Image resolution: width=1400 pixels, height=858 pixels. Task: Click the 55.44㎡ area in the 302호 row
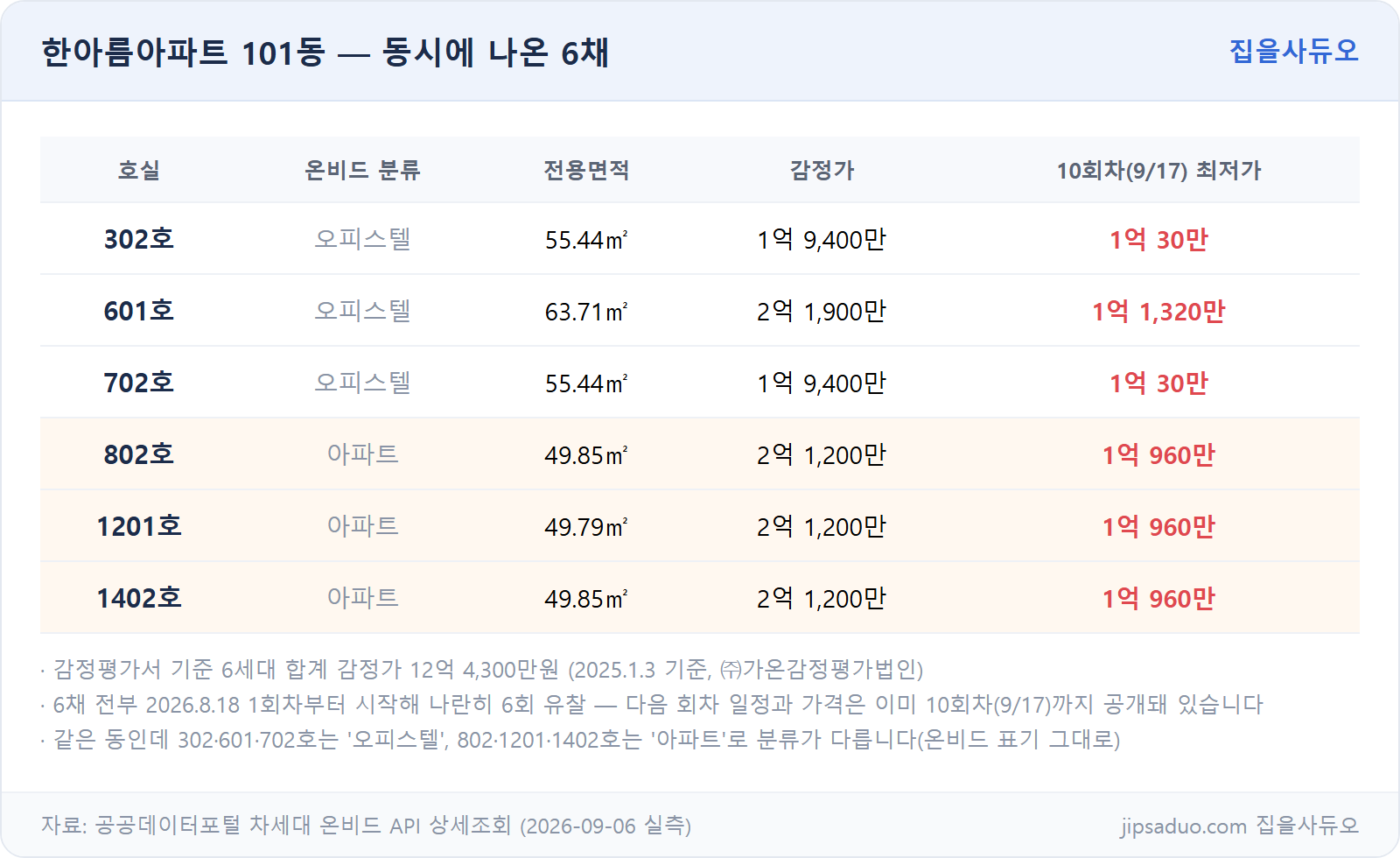[x=586, y=240]
